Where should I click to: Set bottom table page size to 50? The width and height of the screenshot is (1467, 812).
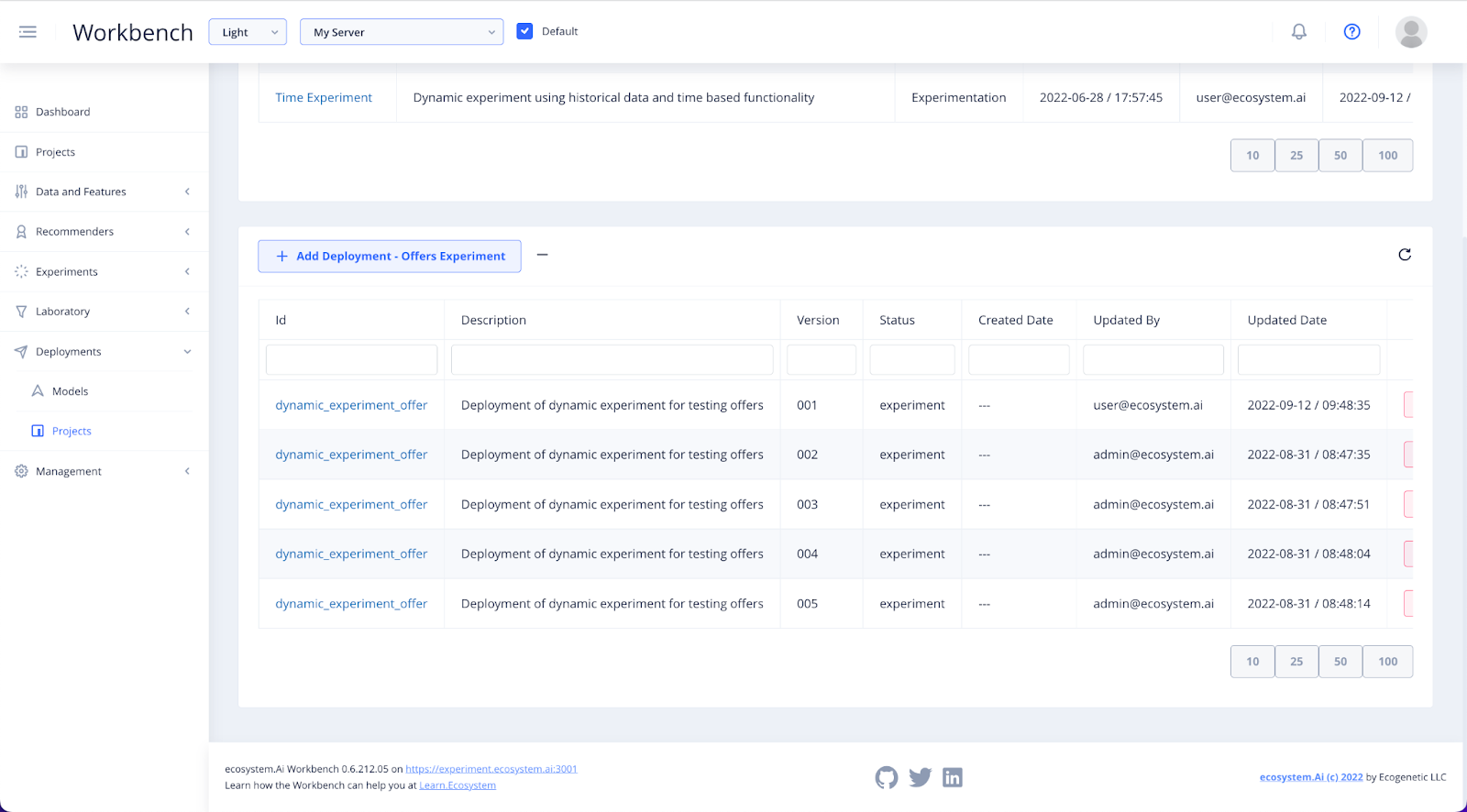pos(1340,662)
